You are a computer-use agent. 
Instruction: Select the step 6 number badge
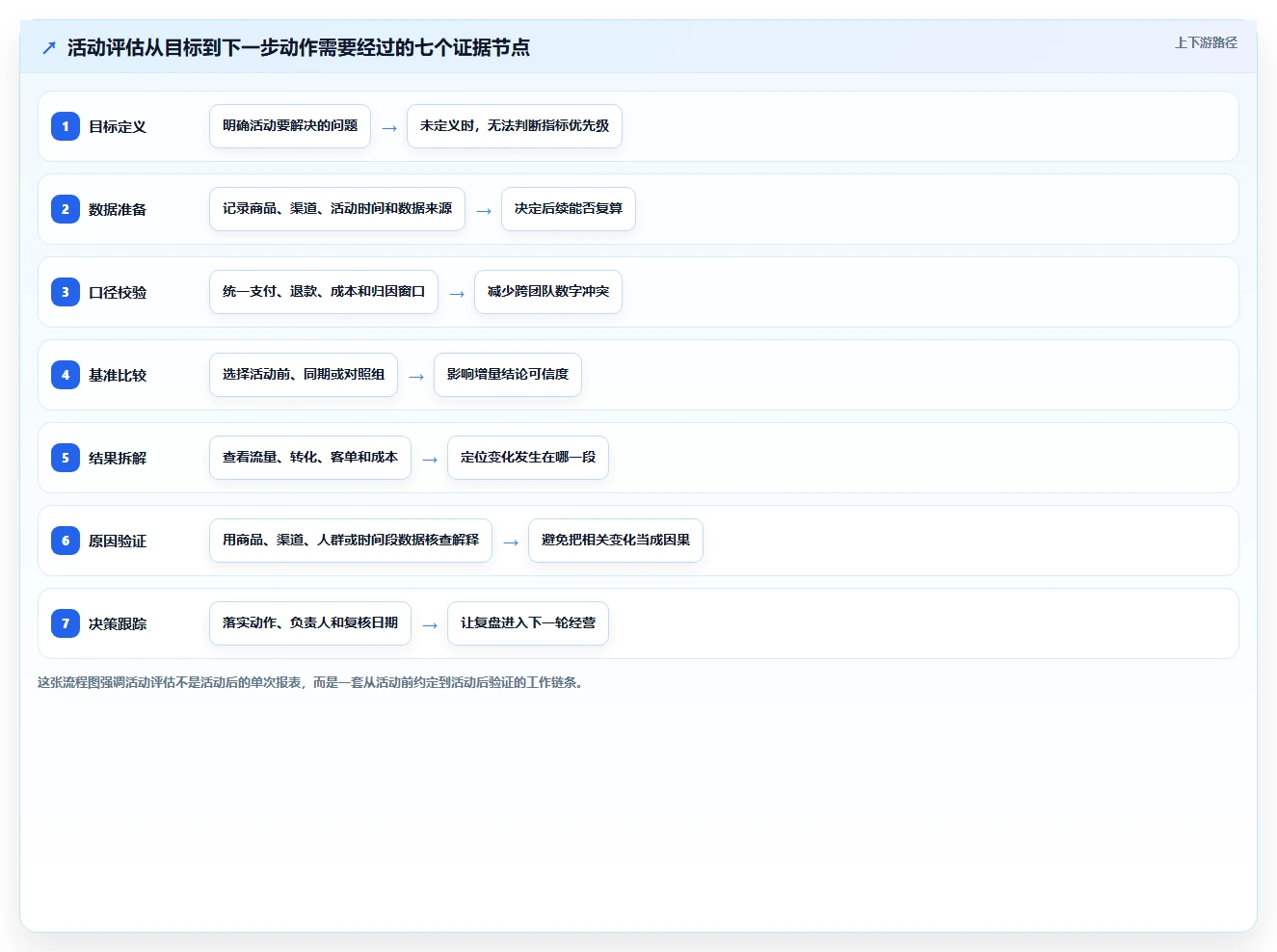[x=66, y=541]
